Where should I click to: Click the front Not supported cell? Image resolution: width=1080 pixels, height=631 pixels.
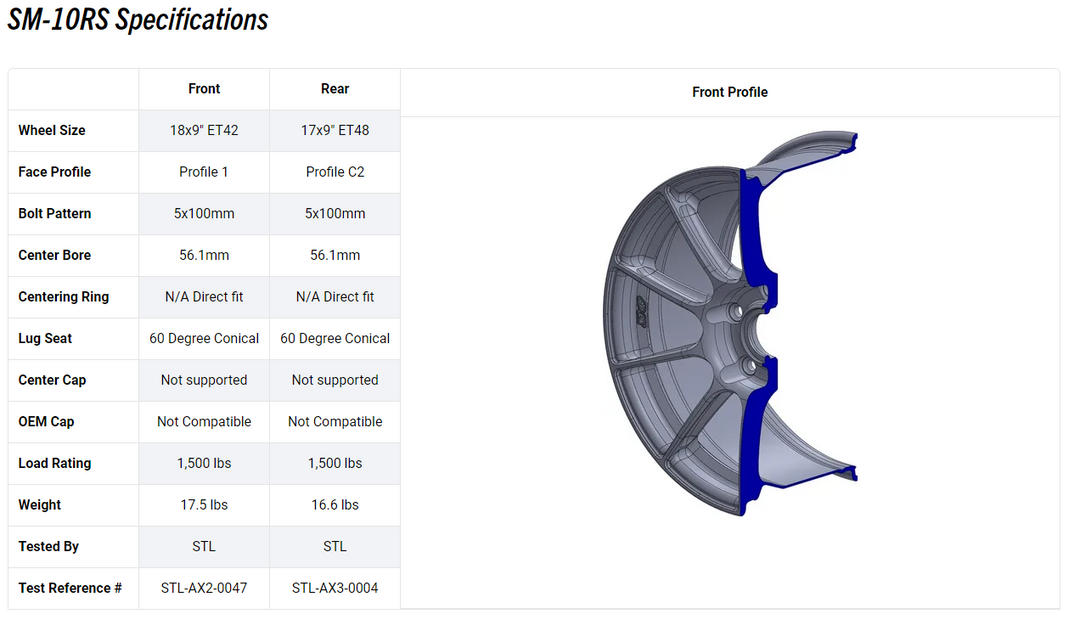click(x=204, y=380)
